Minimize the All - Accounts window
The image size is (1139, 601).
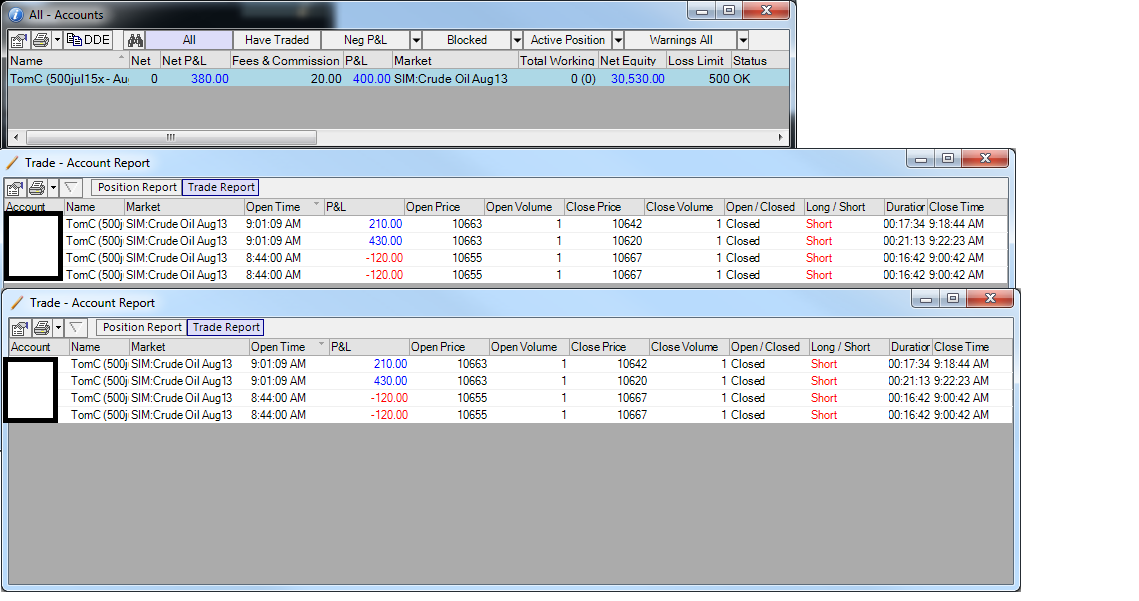click(702, 11)
